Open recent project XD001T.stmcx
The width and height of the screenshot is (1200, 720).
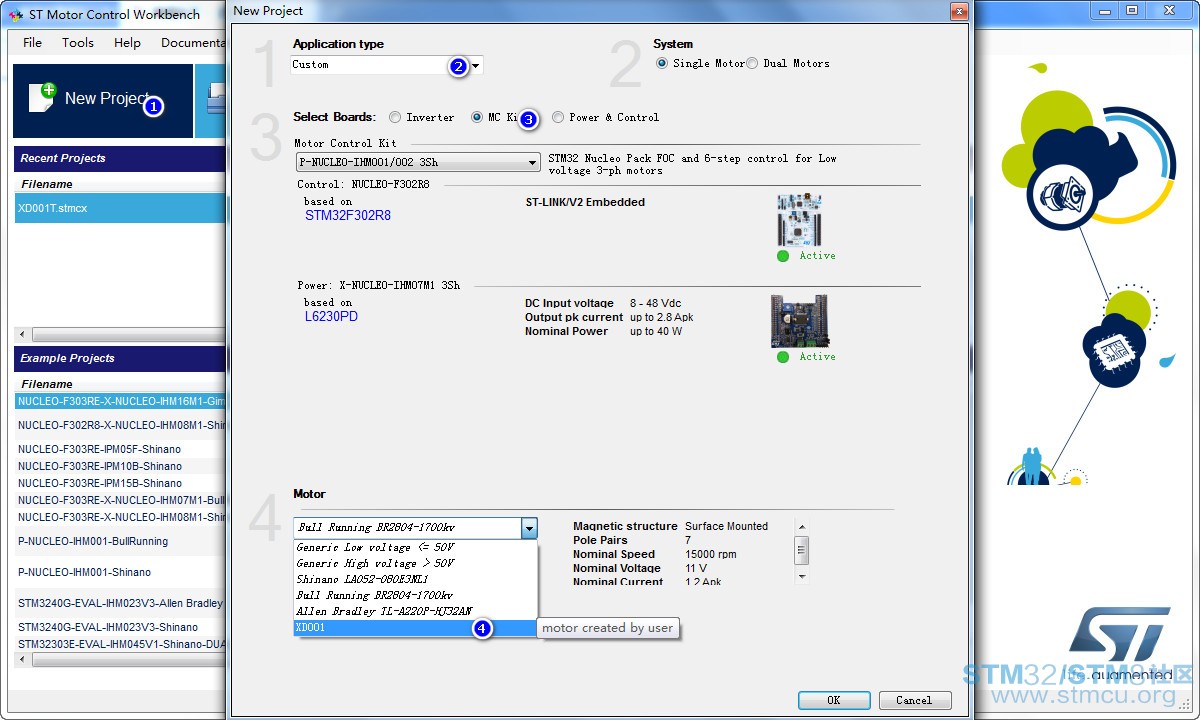pos(120,208)
